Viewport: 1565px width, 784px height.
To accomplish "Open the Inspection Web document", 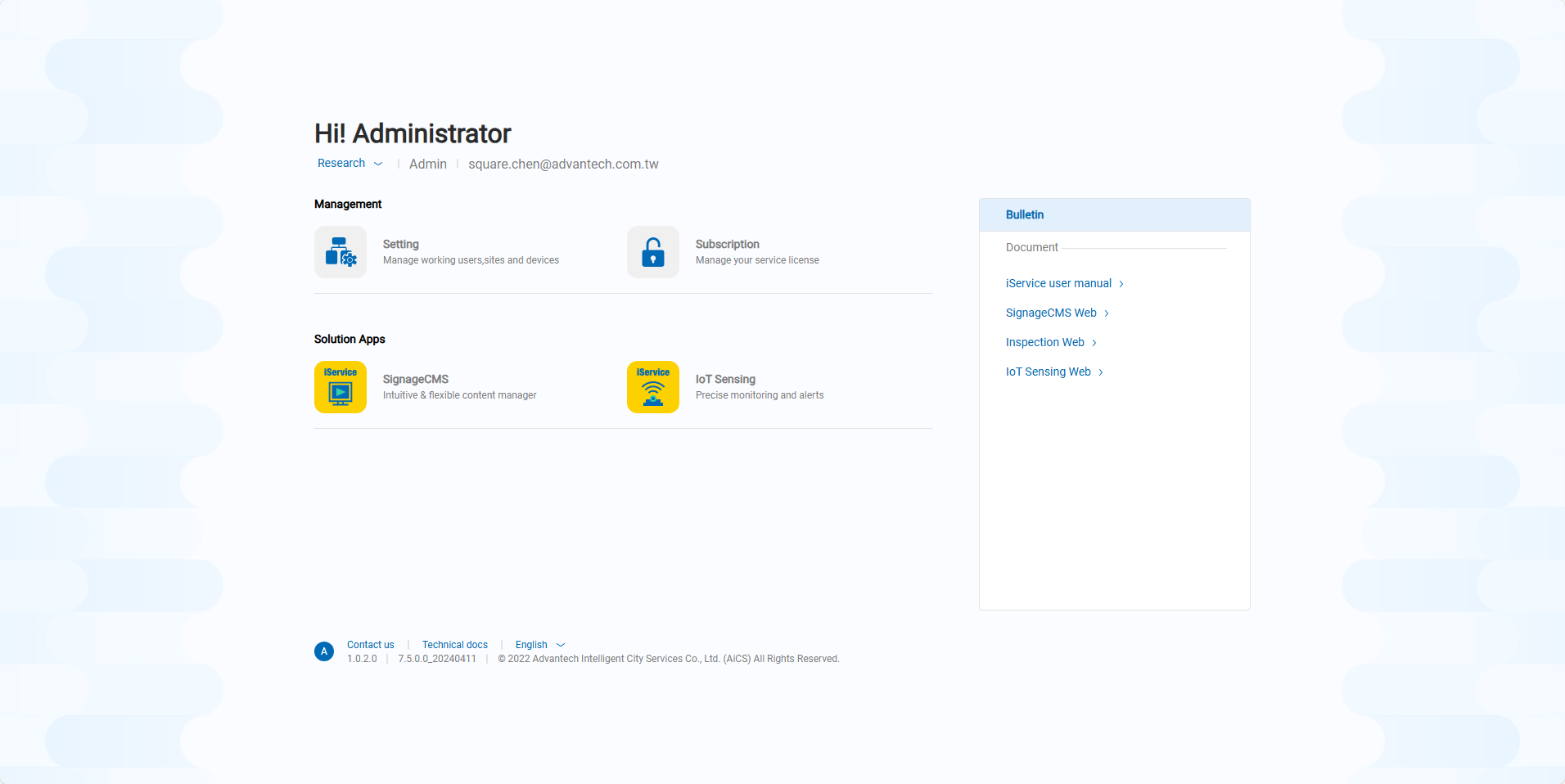I will coord(1044,342).
